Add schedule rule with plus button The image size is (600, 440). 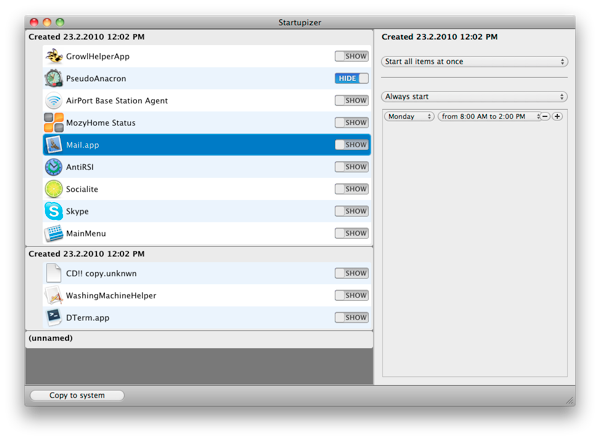558,116
